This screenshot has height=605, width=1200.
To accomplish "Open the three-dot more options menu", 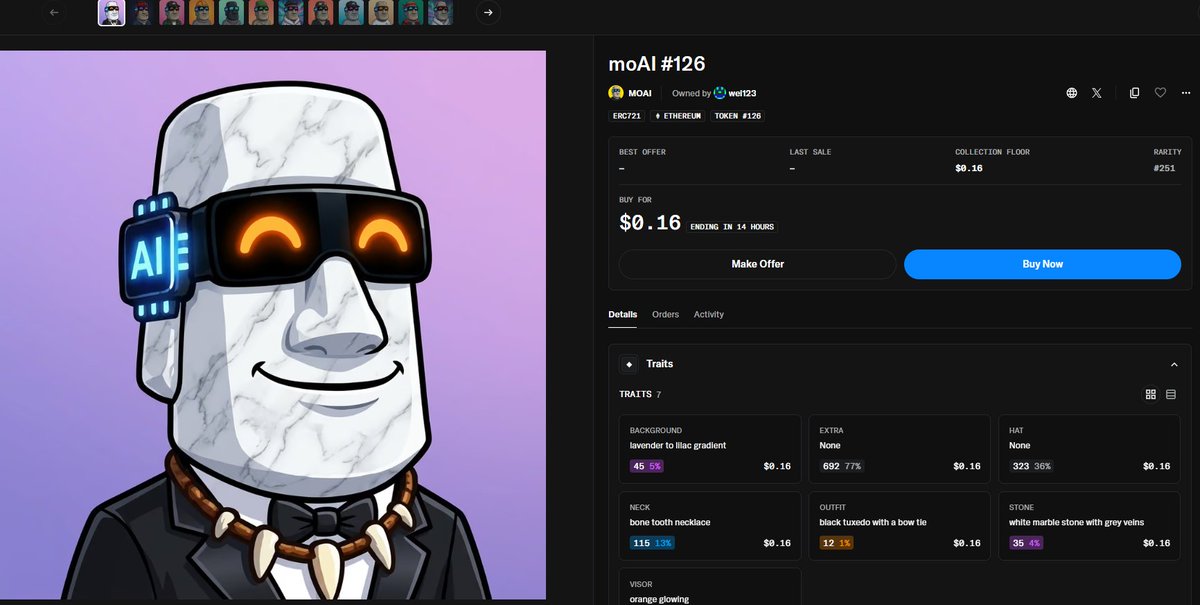I will coord(1184,93).
